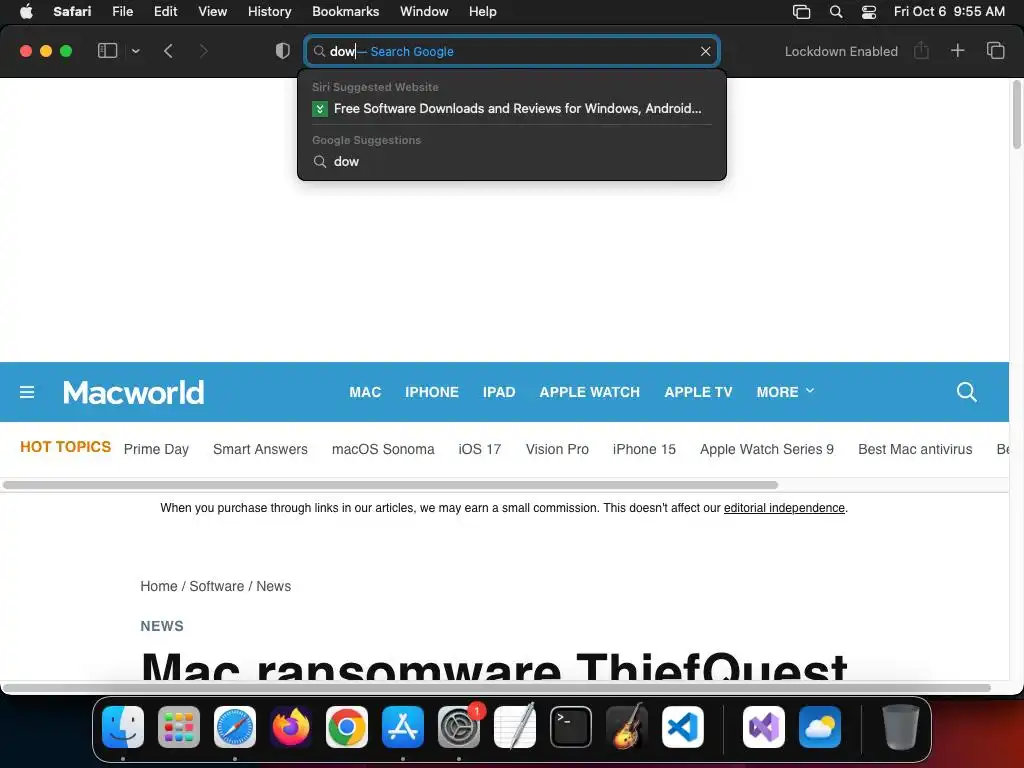This screenshot has width=1024, height=768.
Task: Open the IPHONE navigation item
Action: [432, 392]
